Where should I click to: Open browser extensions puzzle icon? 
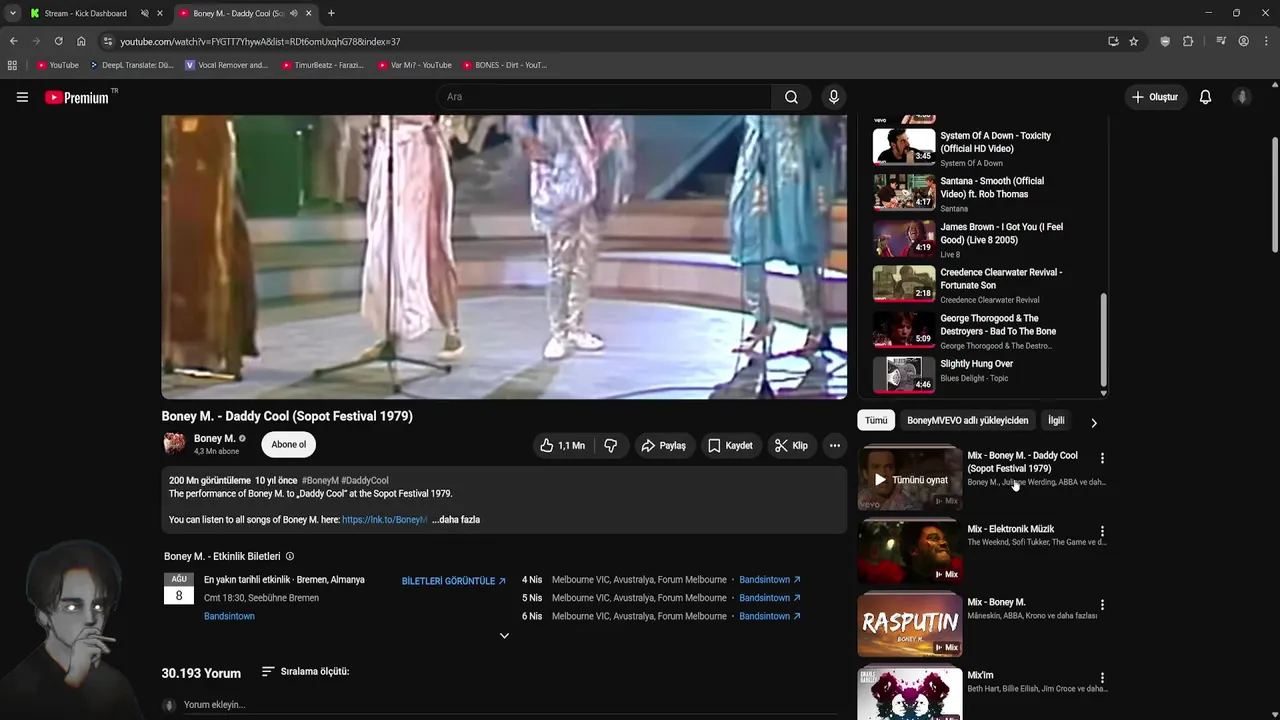tap(1188, 41)
